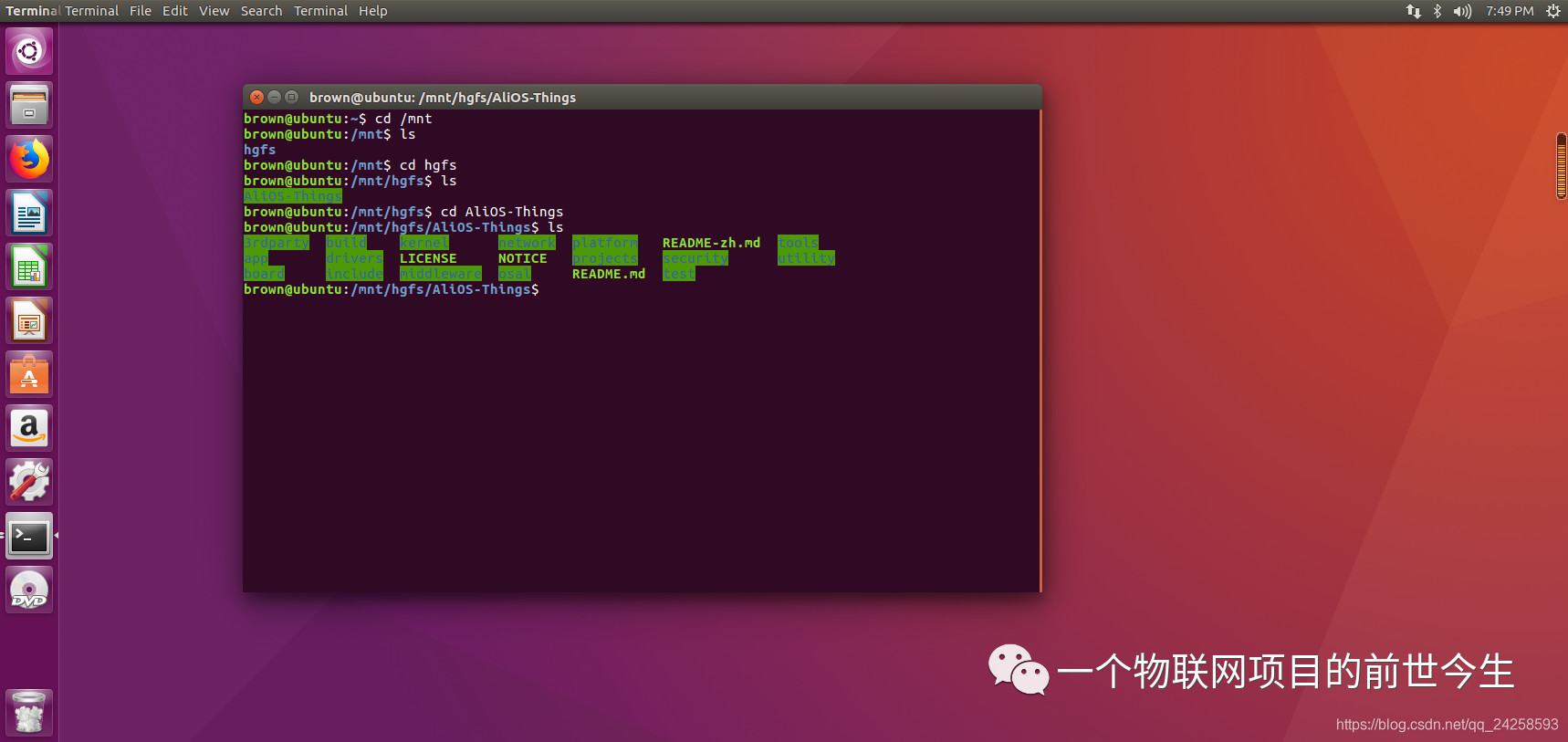Open Firefox web browser from the launcher

coord(29,159)
